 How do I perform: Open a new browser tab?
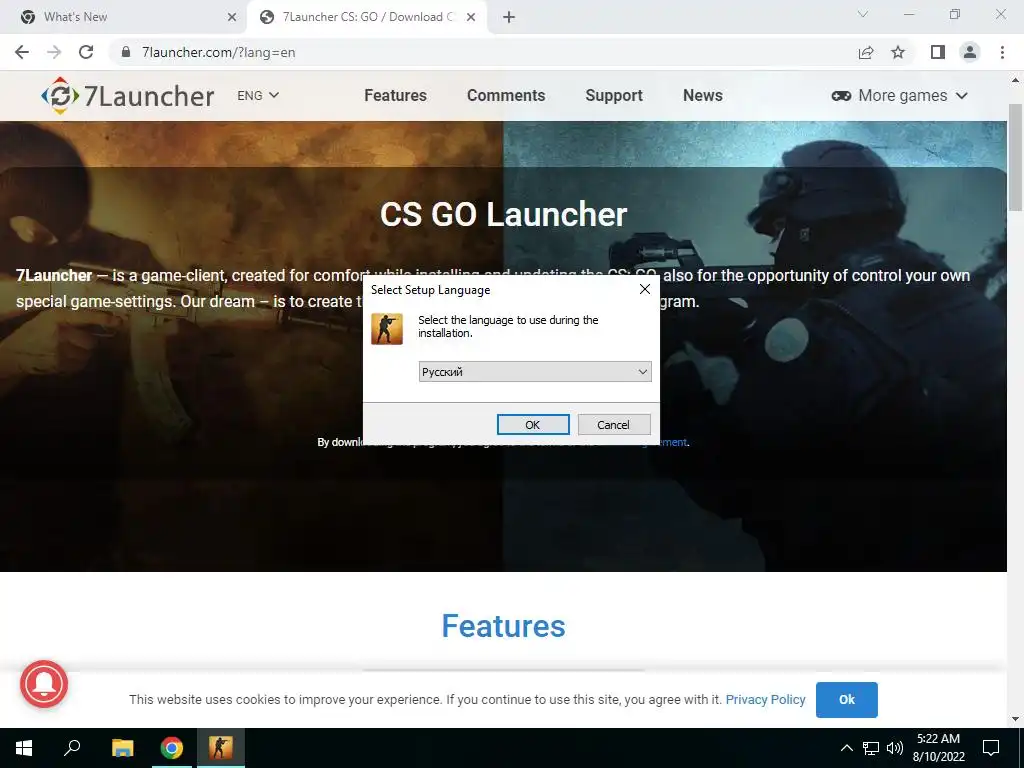[509, 17]
